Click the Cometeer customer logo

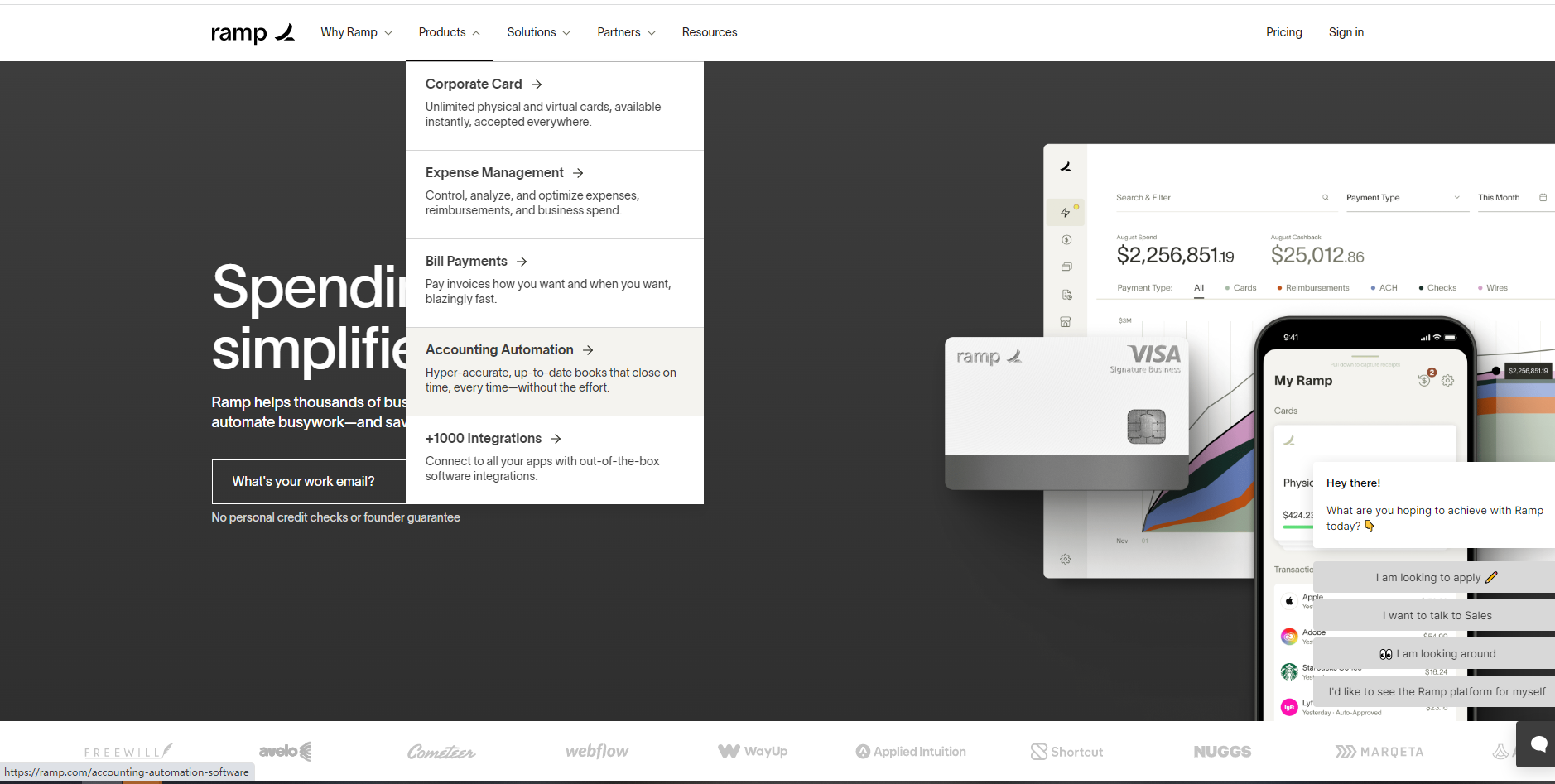[x=441, y=752]
